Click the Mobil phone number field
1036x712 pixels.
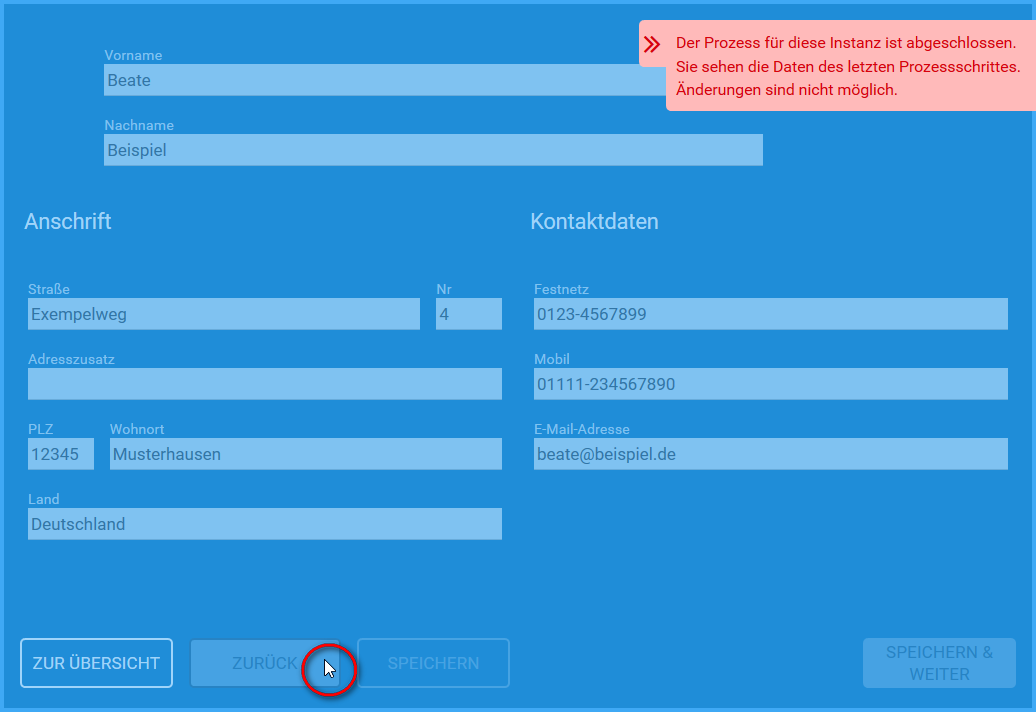click(x=771, y=384)
